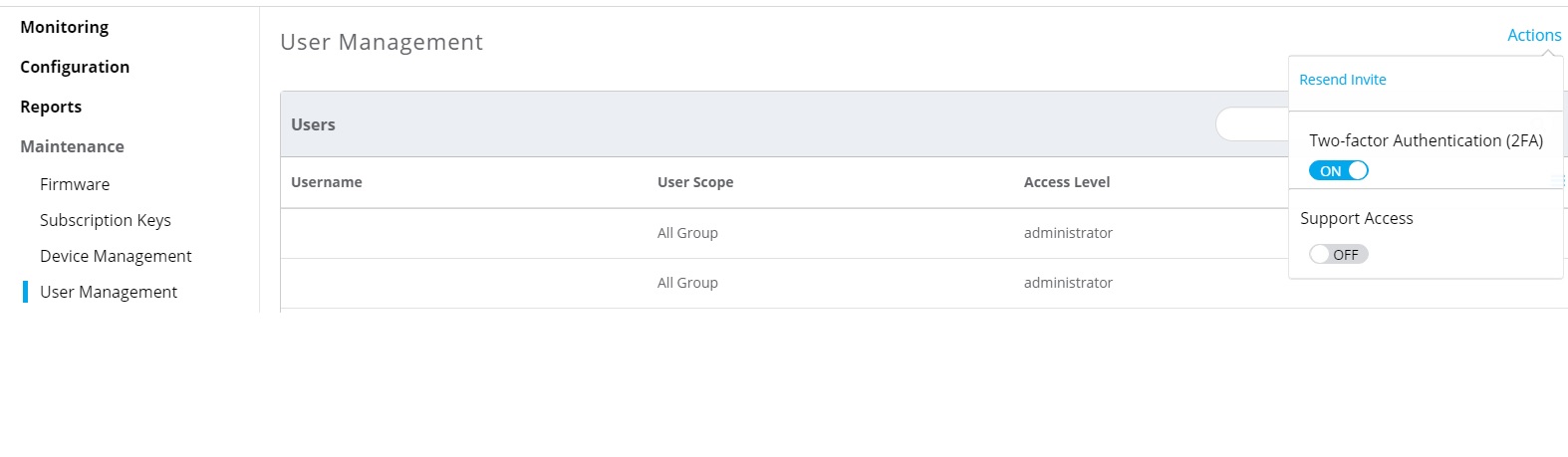Image resolution: width=1568 pixels, height=457 pixels.
Task: Sort by Access Level column header
Action: (x=1066, y=182)
